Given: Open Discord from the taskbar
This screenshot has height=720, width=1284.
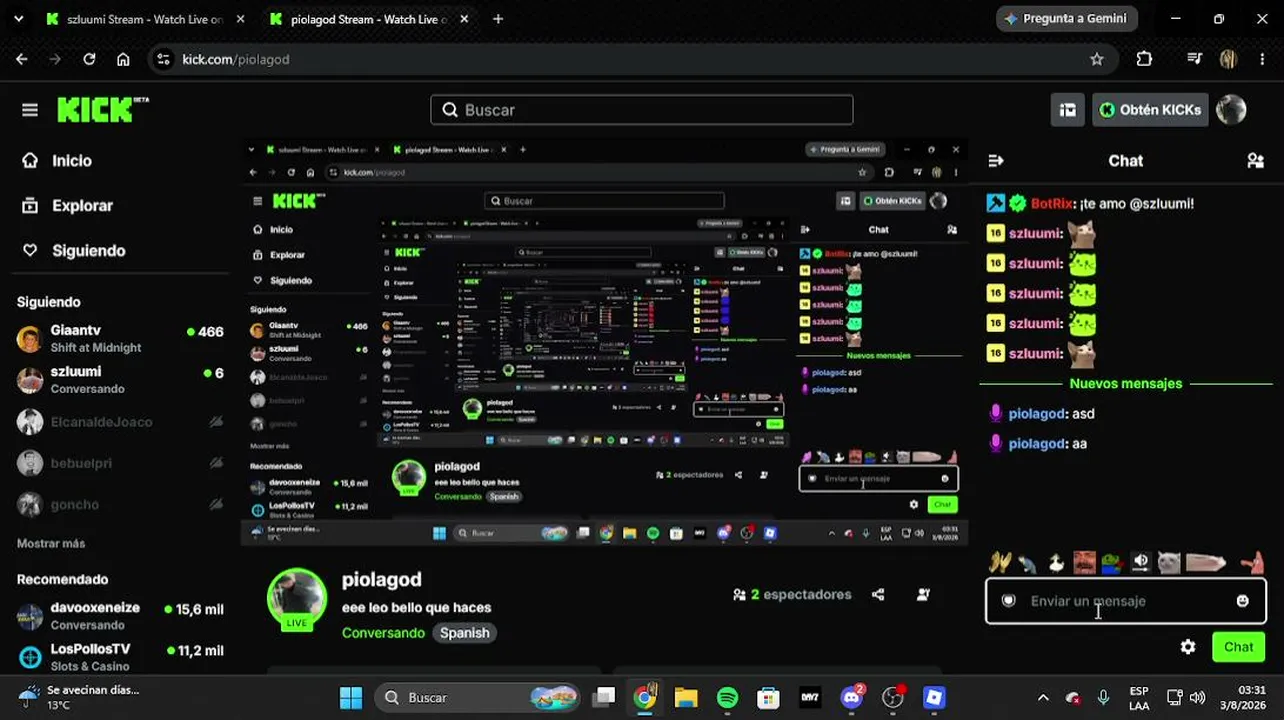Looking at the screenshot, I should pos(852,697).
